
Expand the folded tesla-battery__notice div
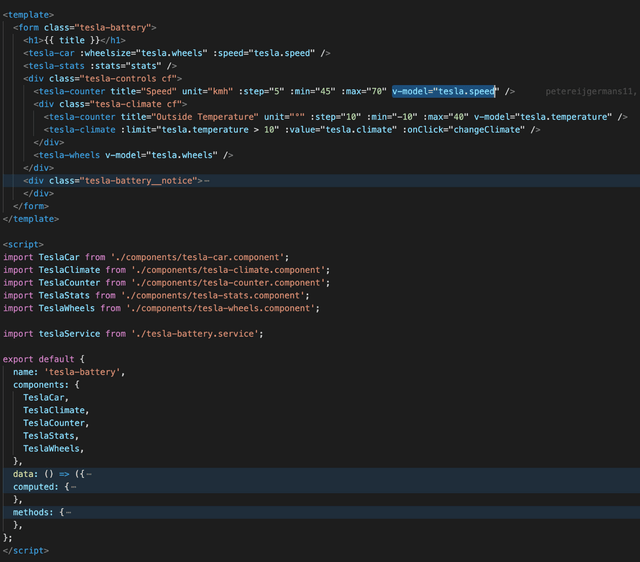coord(207,181)
